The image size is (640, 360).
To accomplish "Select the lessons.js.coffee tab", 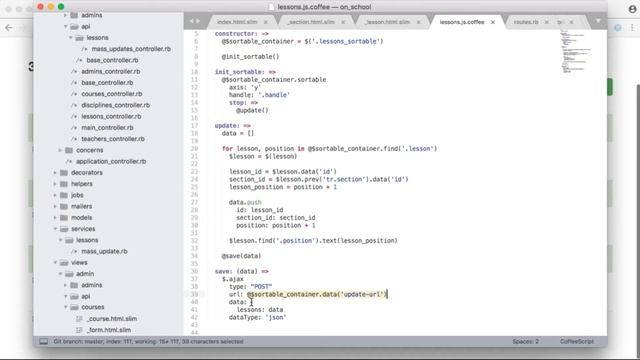I will [x=462, y=22].
